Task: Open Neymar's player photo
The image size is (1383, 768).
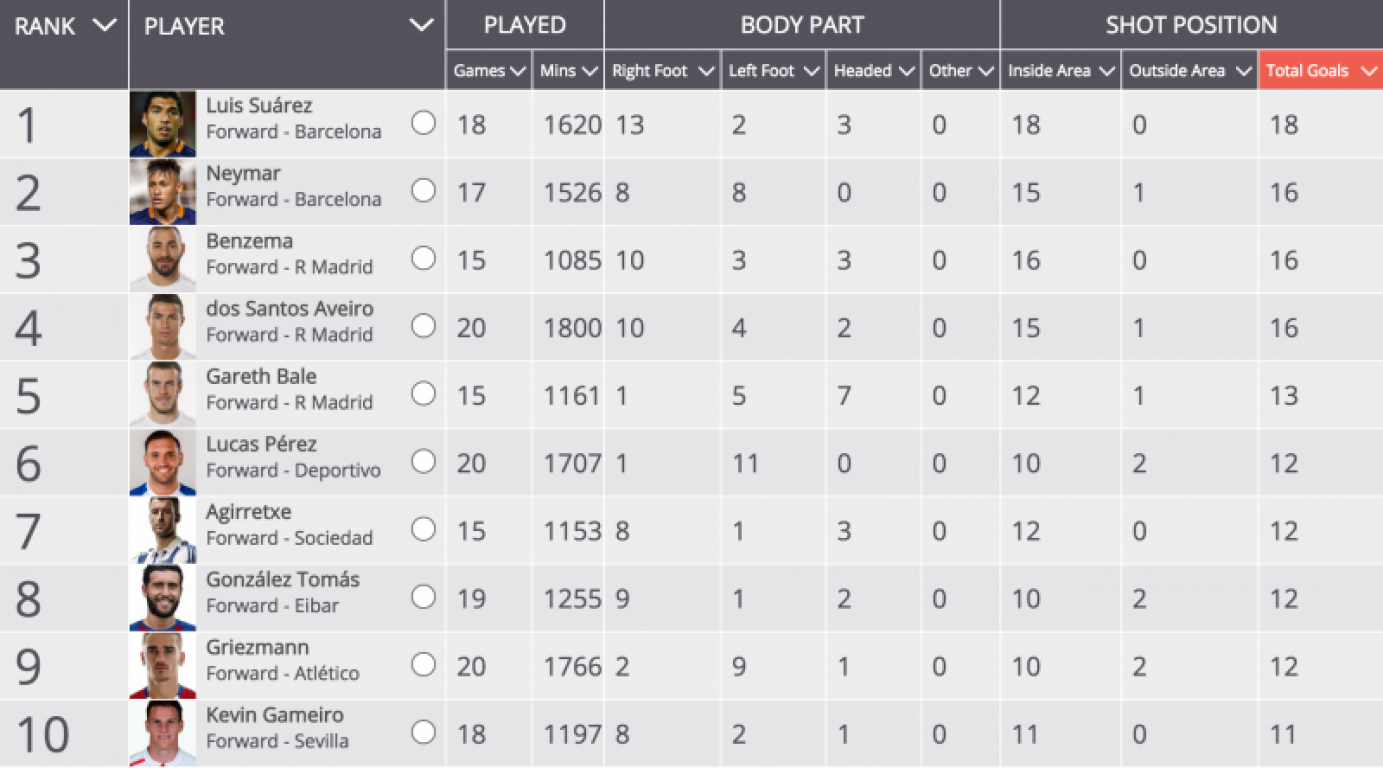Action: [163, 192]
